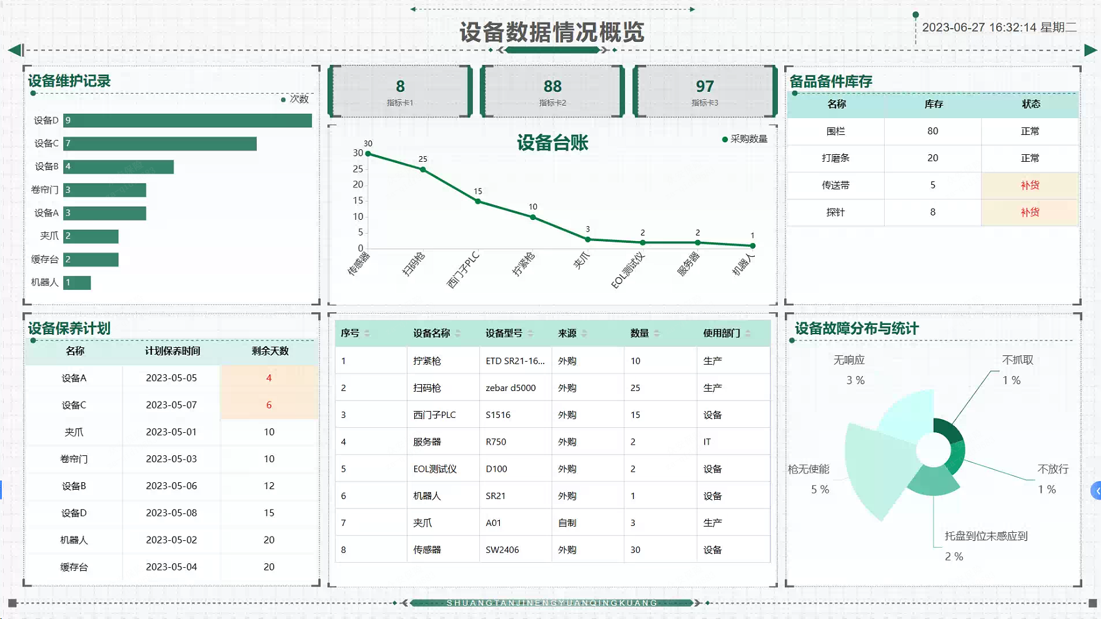Viewport: 1101px width, 619px height.
Task: Click the sort icon next to 来源
Action: pos(584,334)
